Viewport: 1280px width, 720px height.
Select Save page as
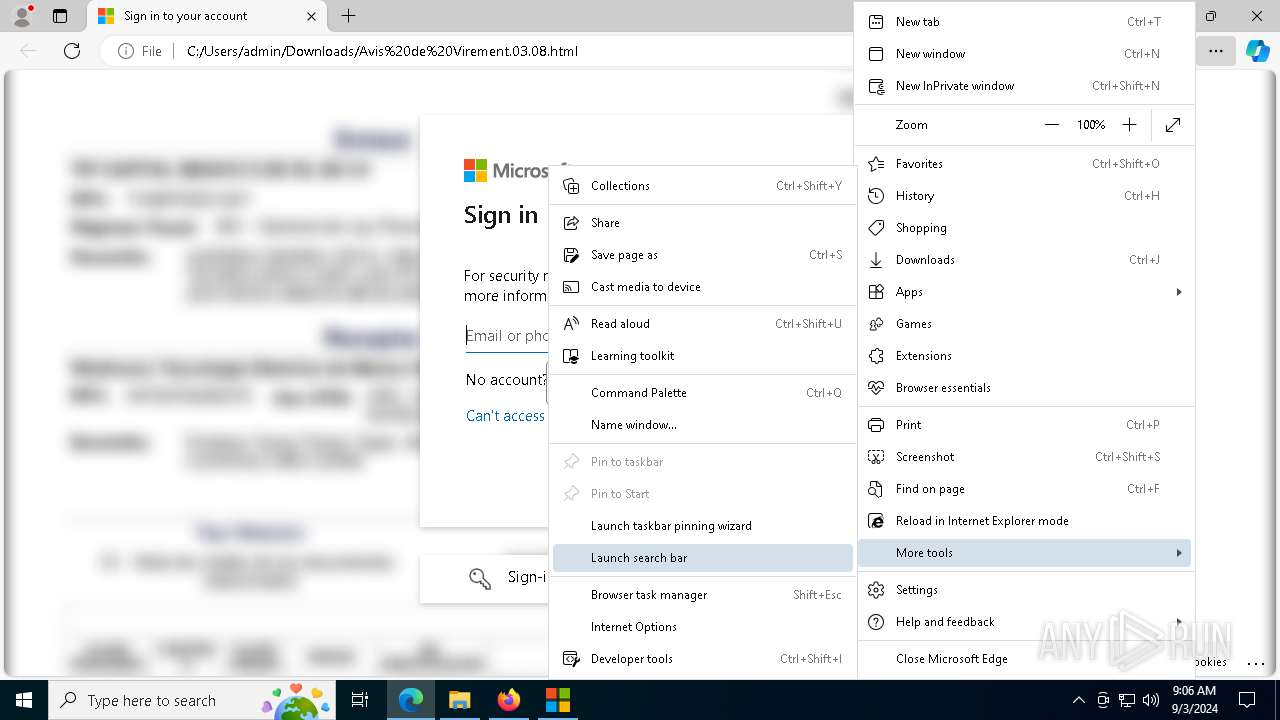pos(703,255)
